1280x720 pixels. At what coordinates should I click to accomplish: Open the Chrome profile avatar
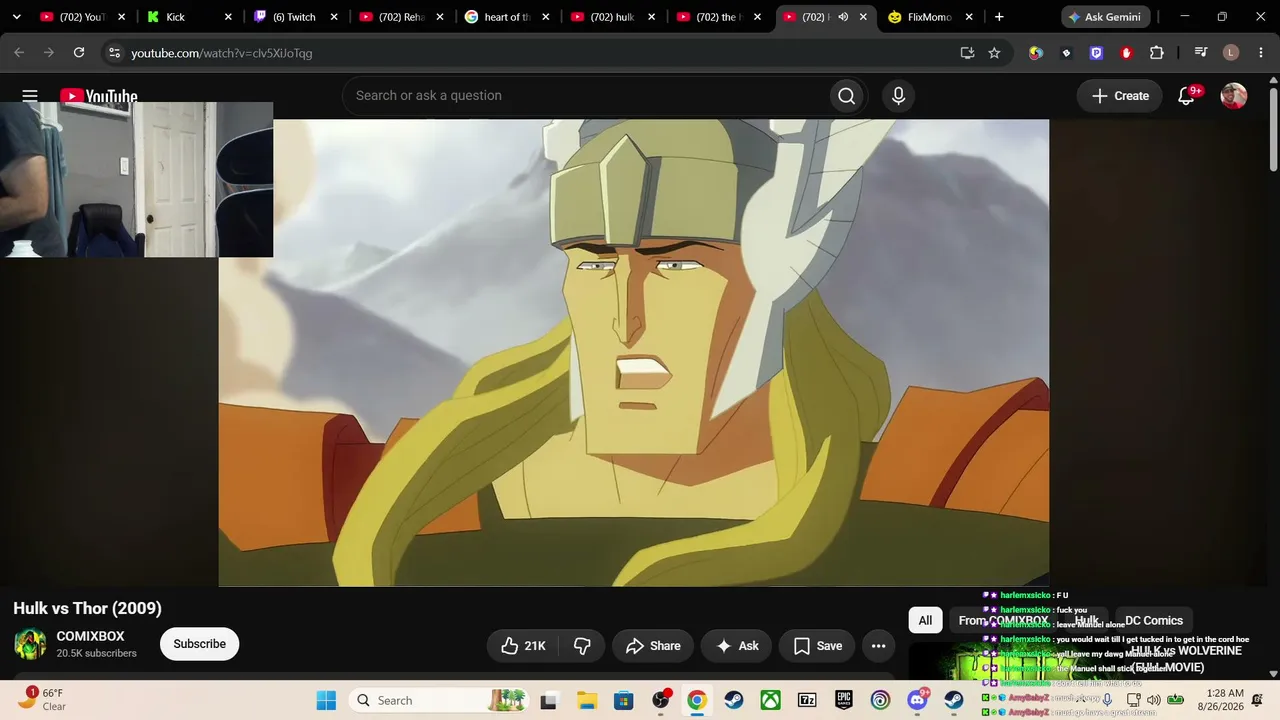[x=1231, y=53]
